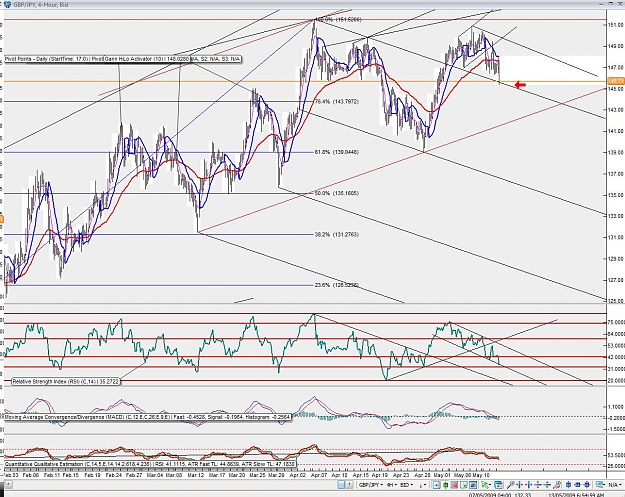Viewport: 625px width, 497px height.
Task: Click the 75.0000 RSI scale label
Action: pos(616,322)
